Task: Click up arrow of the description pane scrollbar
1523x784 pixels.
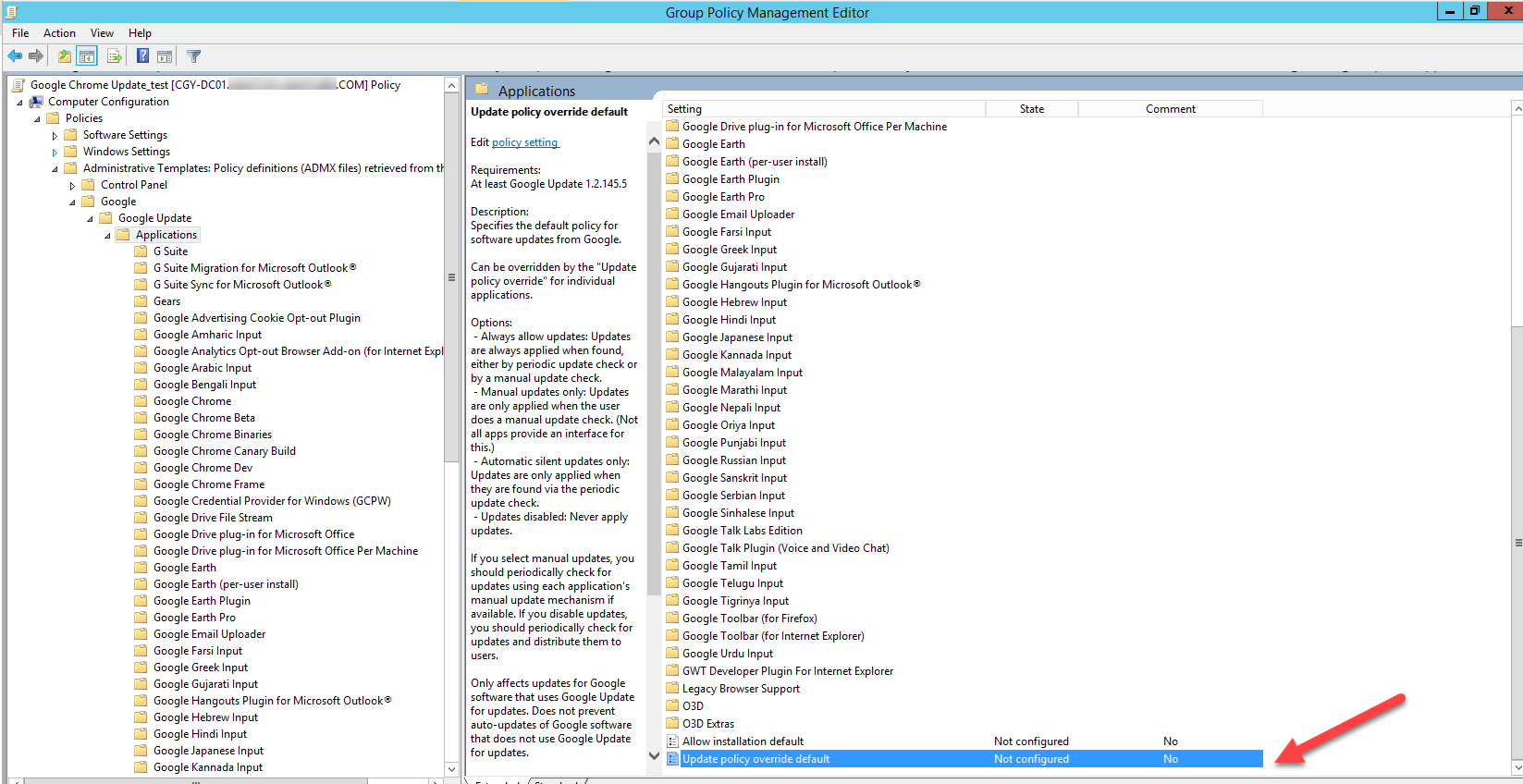Action: click(655, 141)
